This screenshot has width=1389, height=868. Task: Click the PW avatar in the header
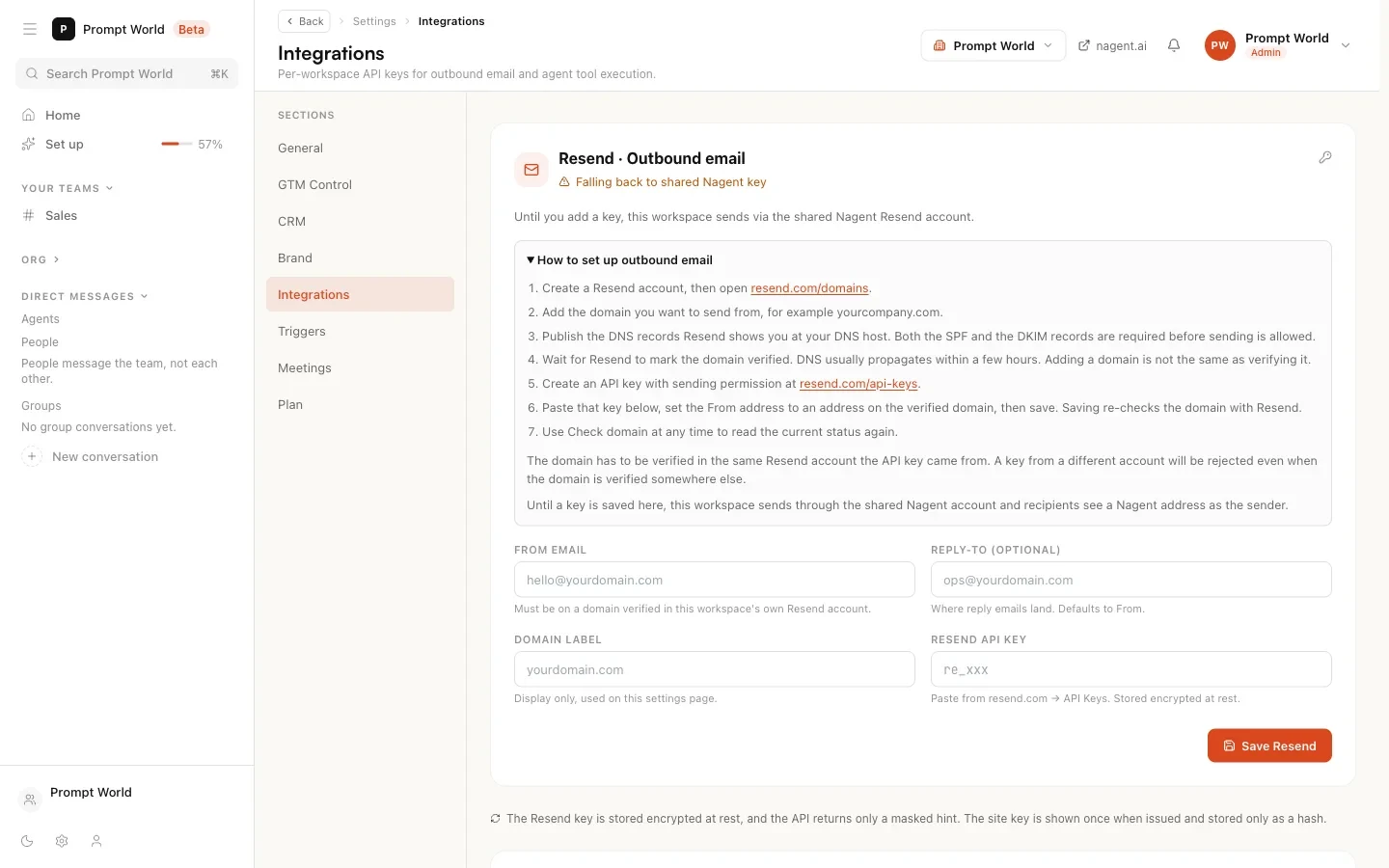1220,45
